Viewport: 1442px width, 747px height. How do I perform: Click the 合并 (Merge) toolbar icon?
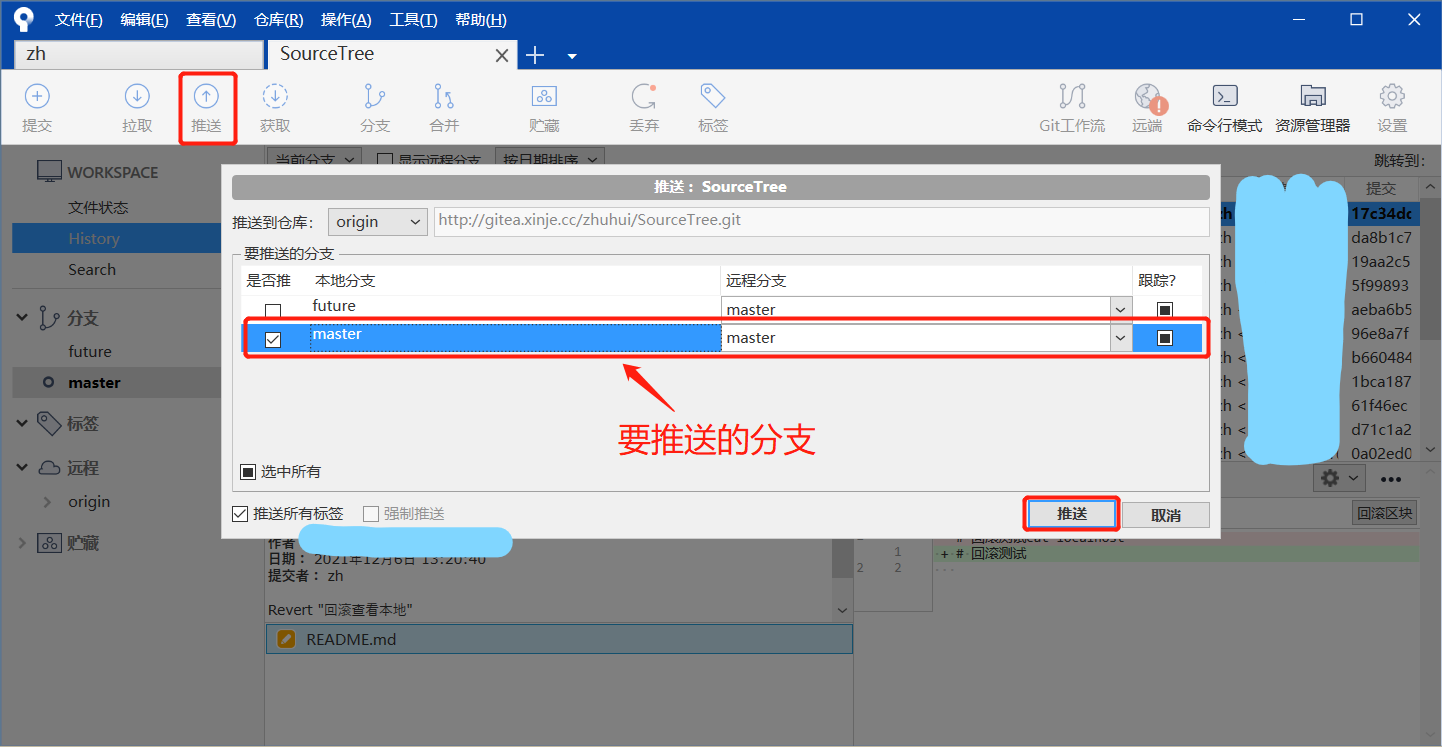tap(444, 97)
